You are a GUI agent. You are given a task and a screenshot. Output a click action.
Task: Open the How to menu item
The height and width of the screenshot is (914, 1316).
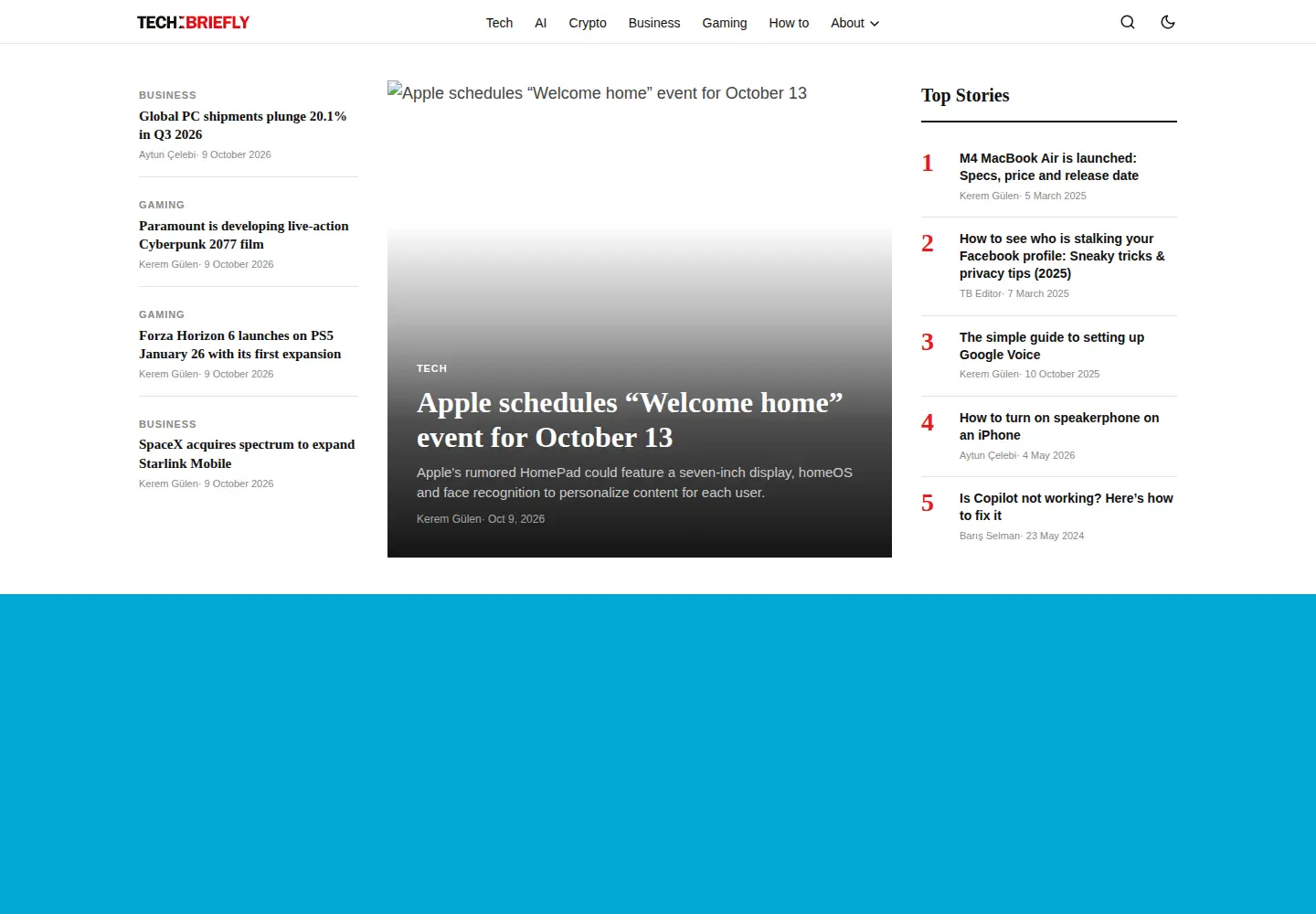point(789,23)
